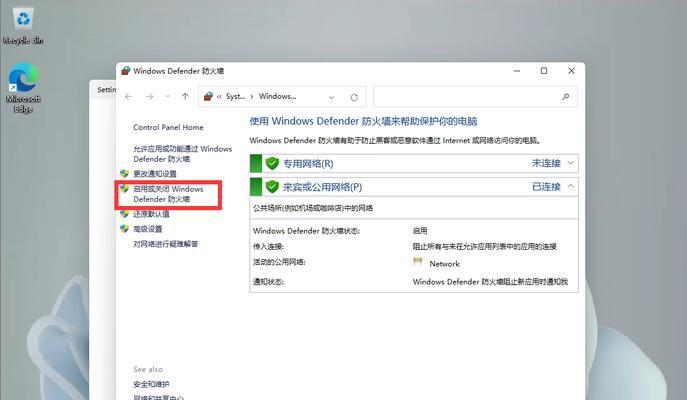Click shield icon beside 还原默认值
The image size is (687, 400).
(x=124, y=214)
